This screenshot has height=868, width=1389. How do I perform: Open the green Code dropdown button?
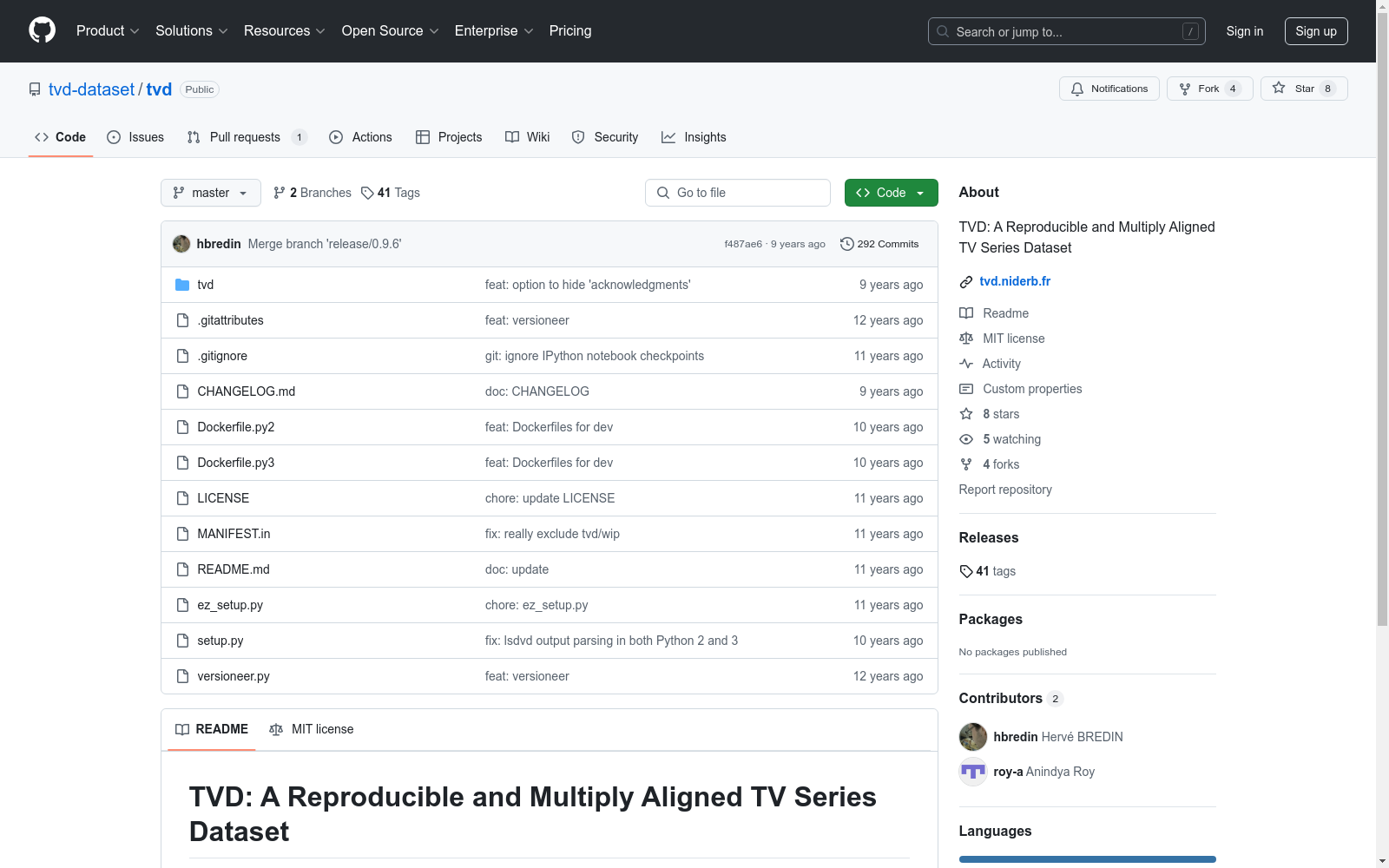(x=891, y=193)
